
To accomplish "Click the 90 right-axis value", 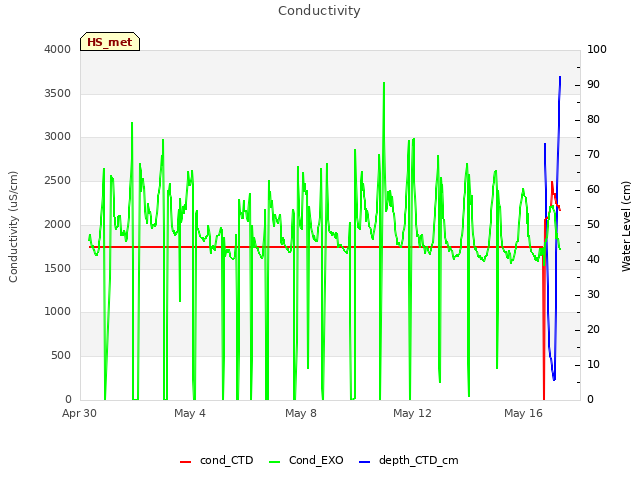I will (593, 84).
